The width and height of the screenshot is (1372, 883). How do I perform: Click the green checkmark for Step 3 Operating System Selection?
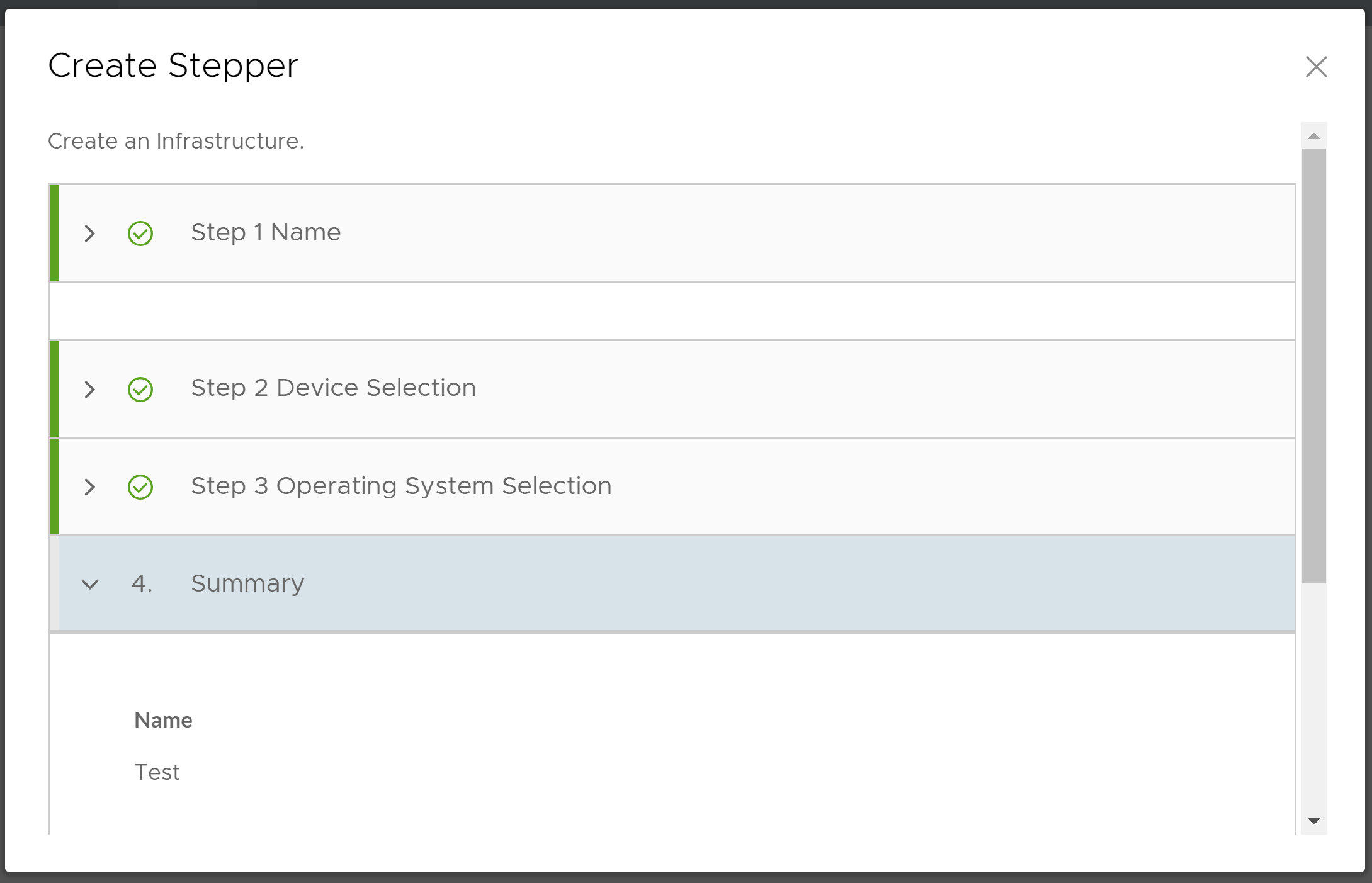coord(141,487)
